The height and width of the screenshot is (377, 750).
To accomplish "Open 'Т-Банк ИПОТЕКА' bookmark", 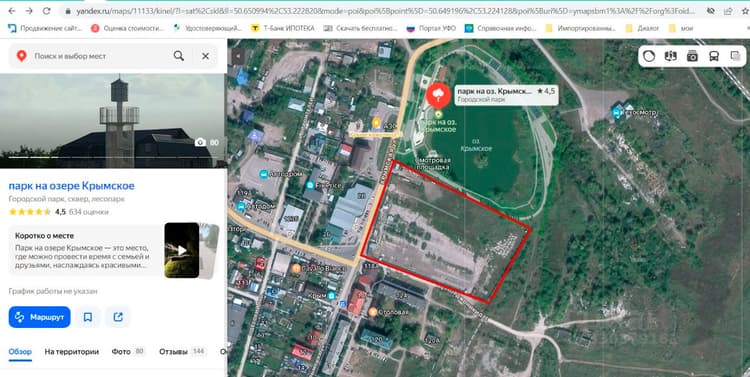I will [x=283, y=28].
